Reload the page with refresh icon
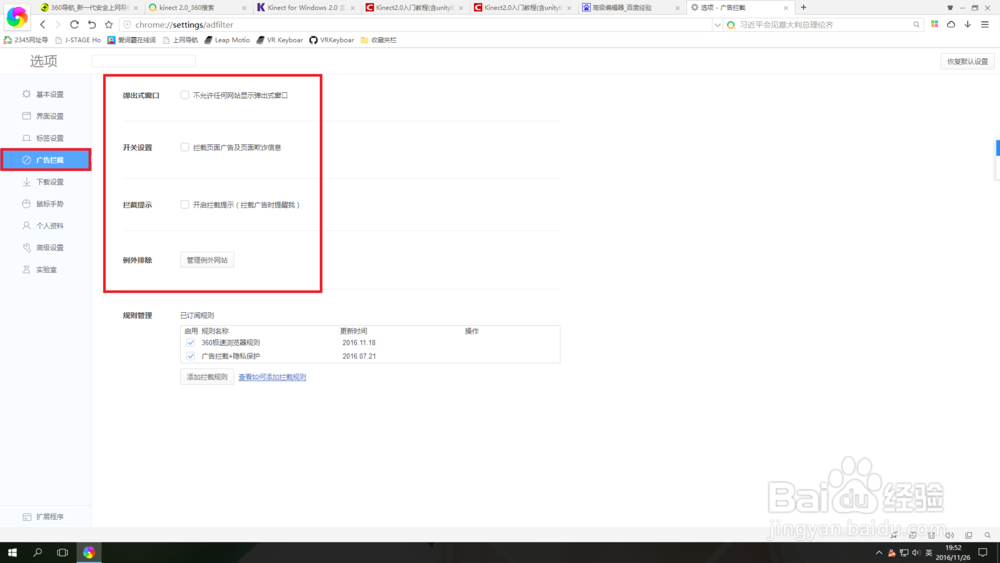1000x563 pixels. coord(74,25)
